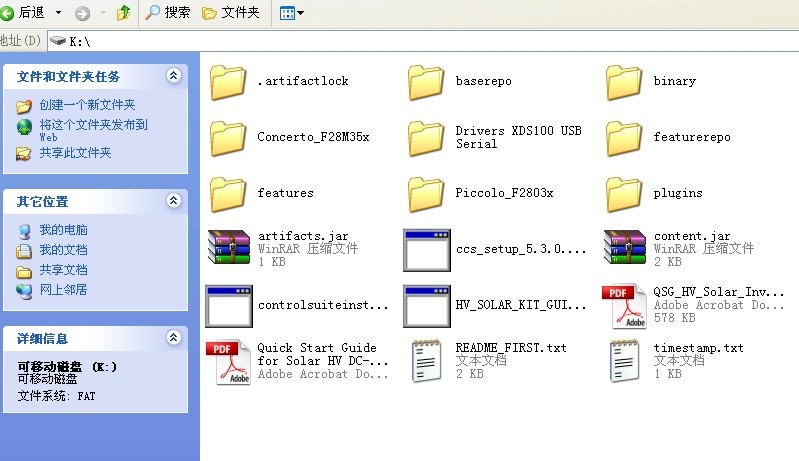
Task: Select the Piccolo_F2803x folder icon
Action: [426, 194]
